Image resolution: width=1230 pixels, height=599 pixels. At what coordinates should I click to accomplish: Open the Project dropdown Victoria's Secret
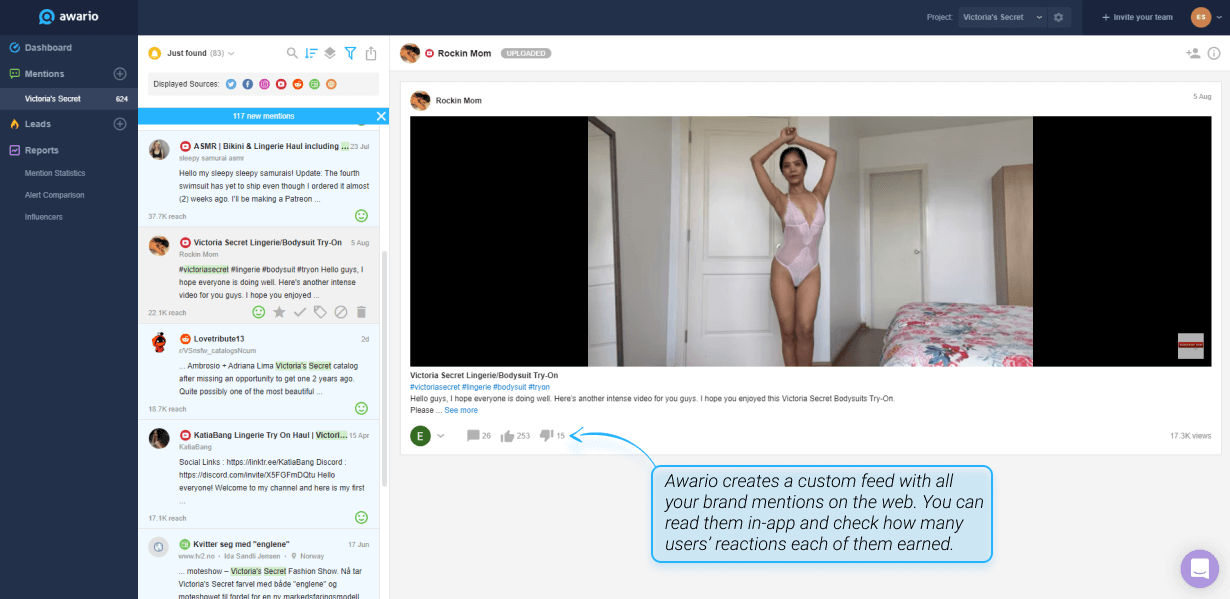pyautogui.click(x=1002, y=17)
